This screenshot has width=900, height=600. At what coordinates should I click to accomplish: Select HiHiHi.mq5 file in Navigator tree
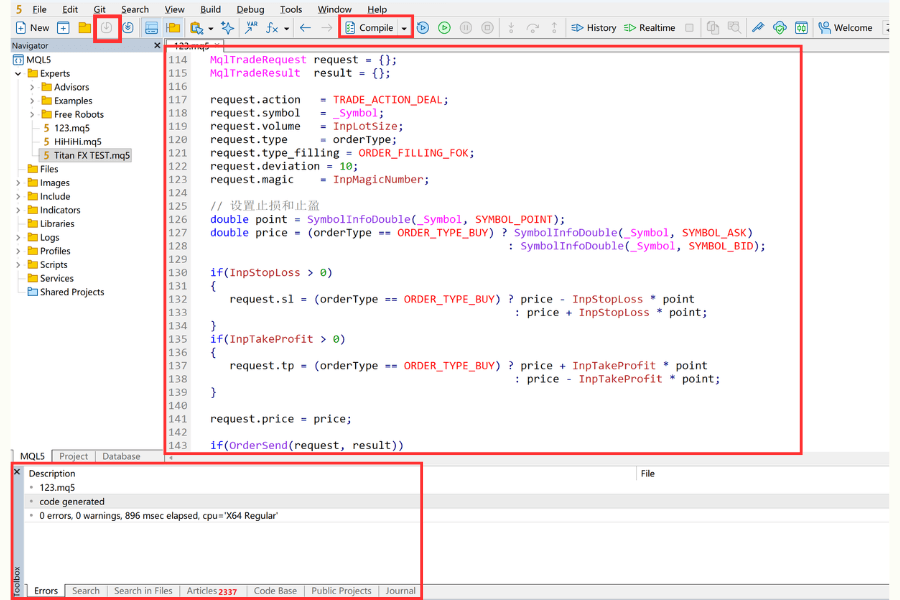(x=77, y=142)
